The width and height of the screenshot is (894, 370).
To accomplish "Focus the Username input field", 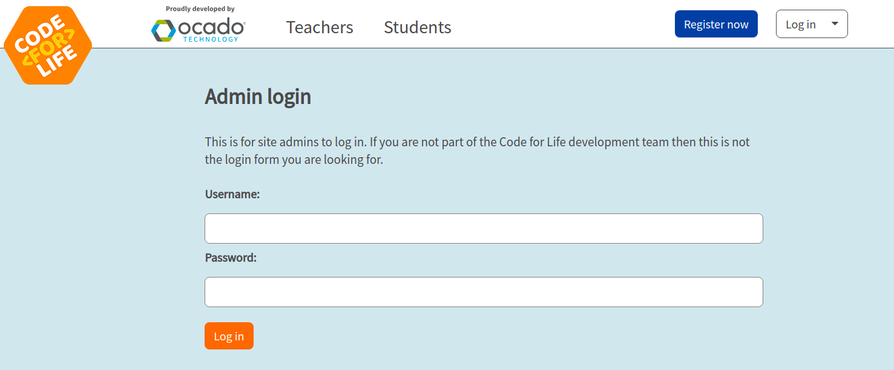I will click(483, 229).
